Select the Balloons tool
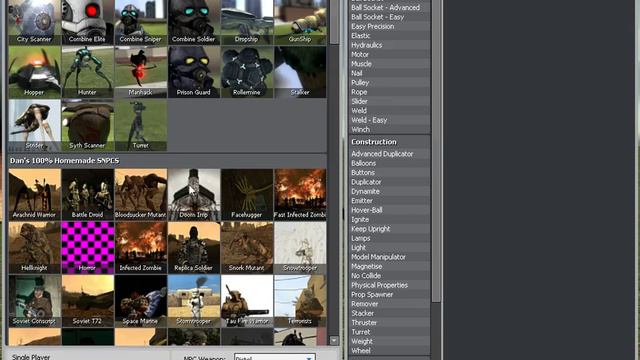 click(x=390, y=163)
